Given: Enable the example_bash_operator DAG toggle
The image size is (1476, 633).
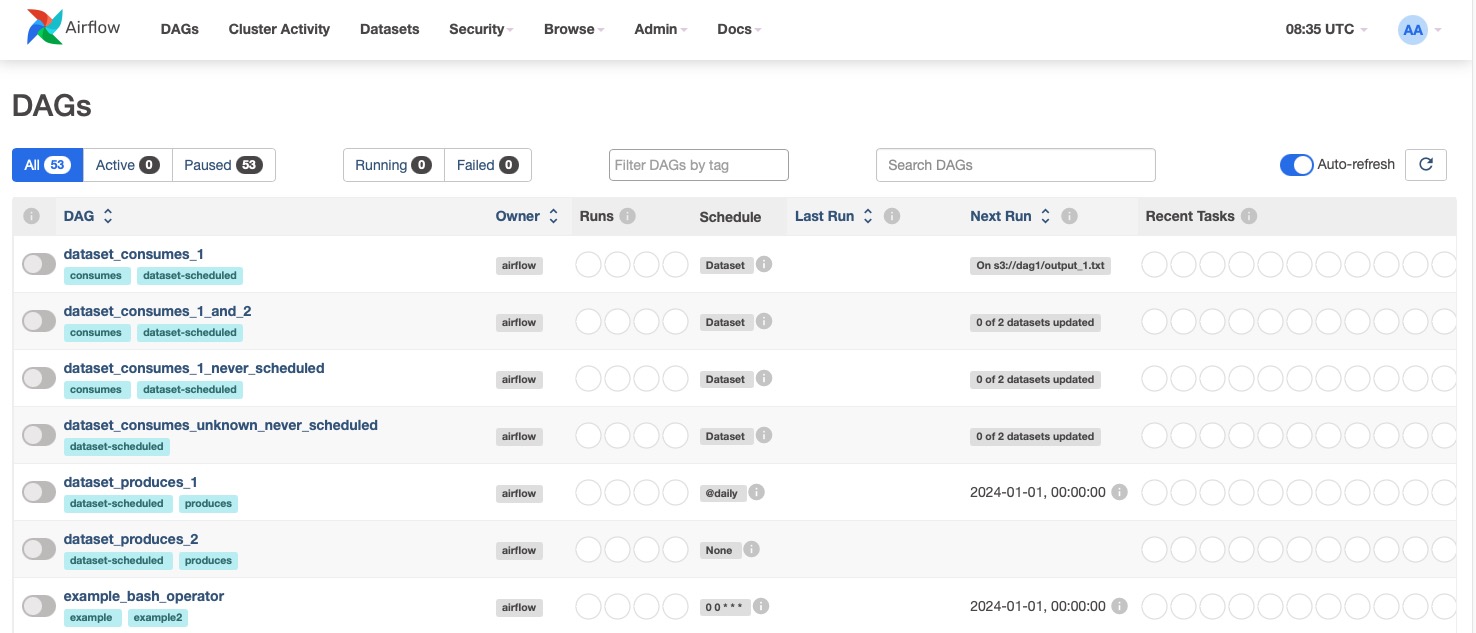Looking at the screenshot, I should click(x=39, y=606).
